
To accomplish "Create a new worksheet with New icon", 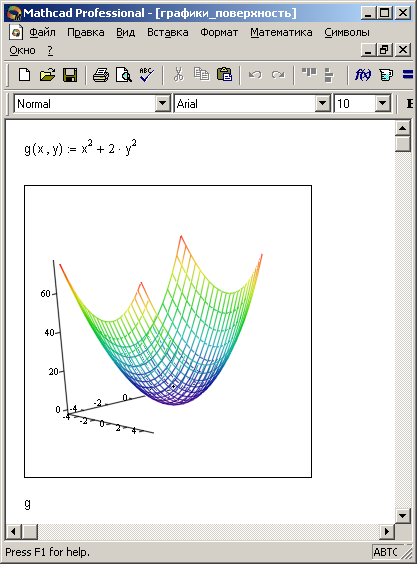I will click(x=24, y=75).
